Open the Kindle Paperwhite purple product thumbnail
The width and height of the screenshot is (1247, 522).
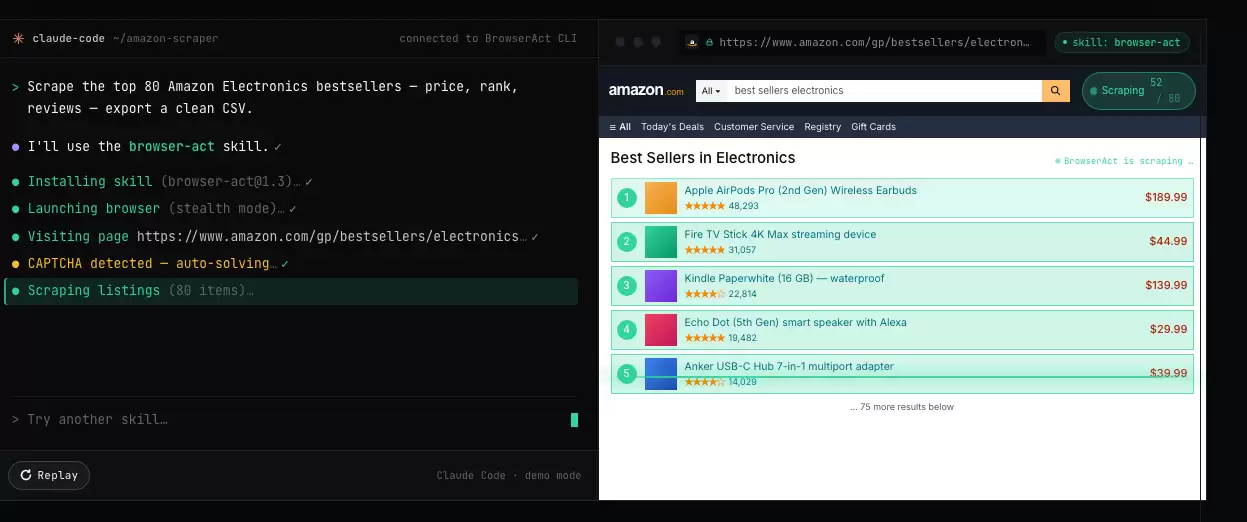661,286
